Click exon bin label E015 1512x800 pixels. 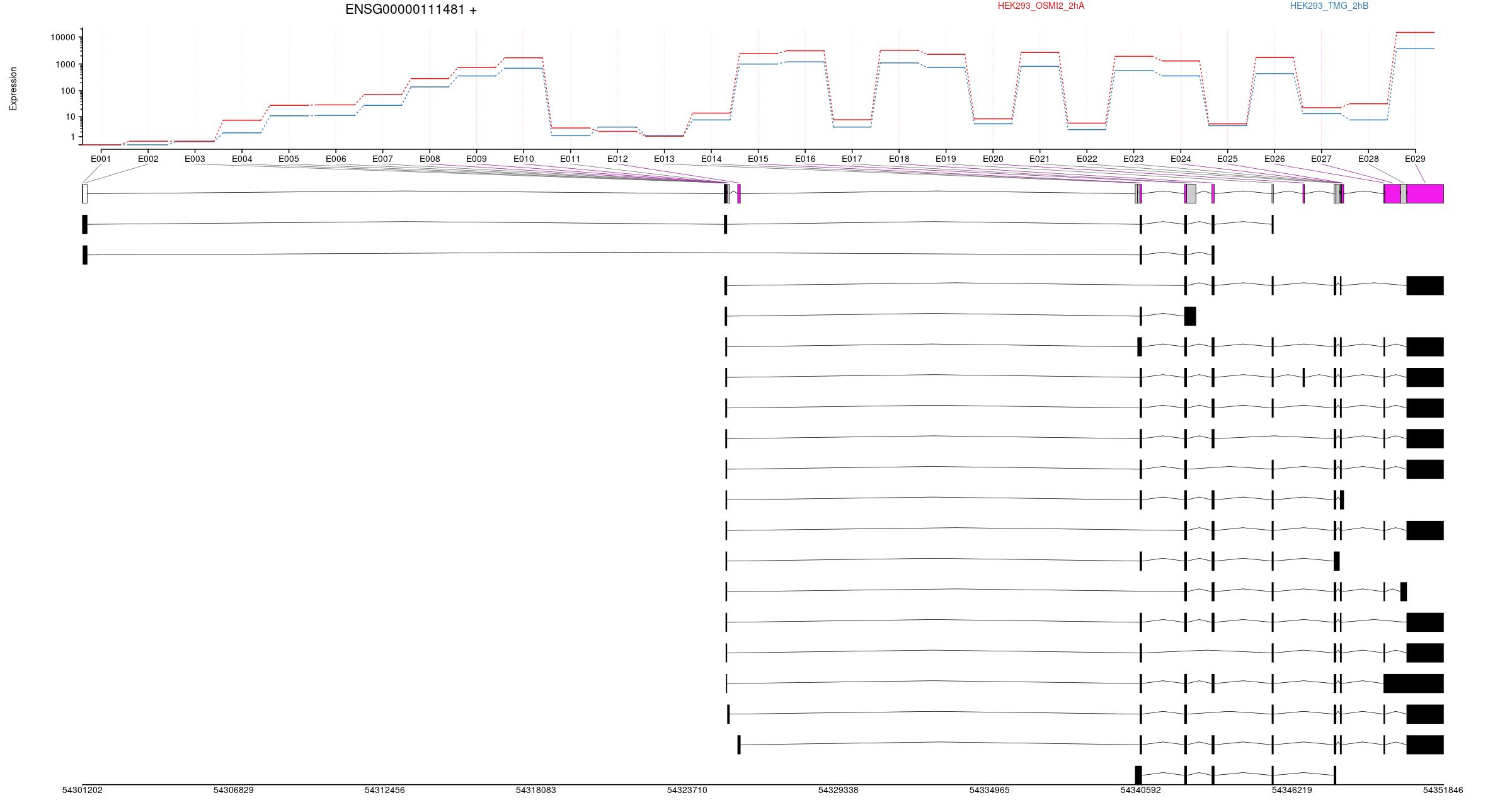click(x=758, y=159)
